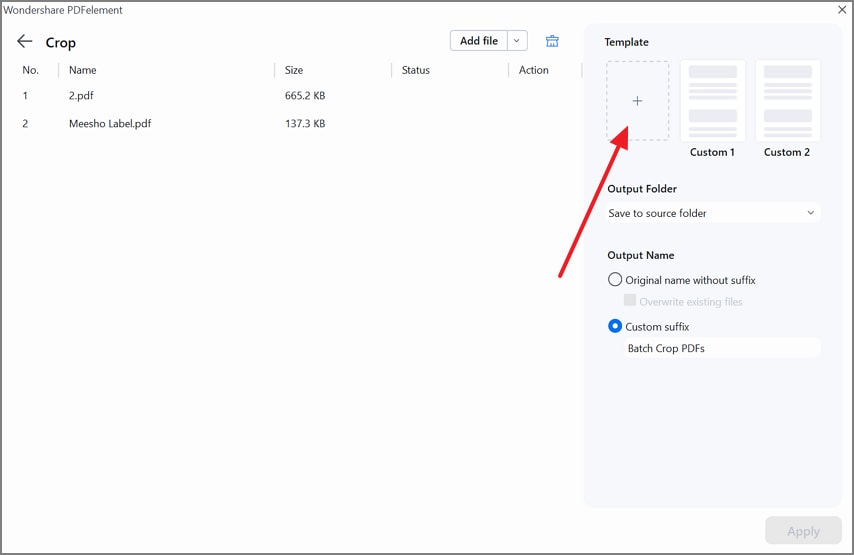Select the Custom 1 template thumbnail
The image size is (854, 555).
(712, 101)
